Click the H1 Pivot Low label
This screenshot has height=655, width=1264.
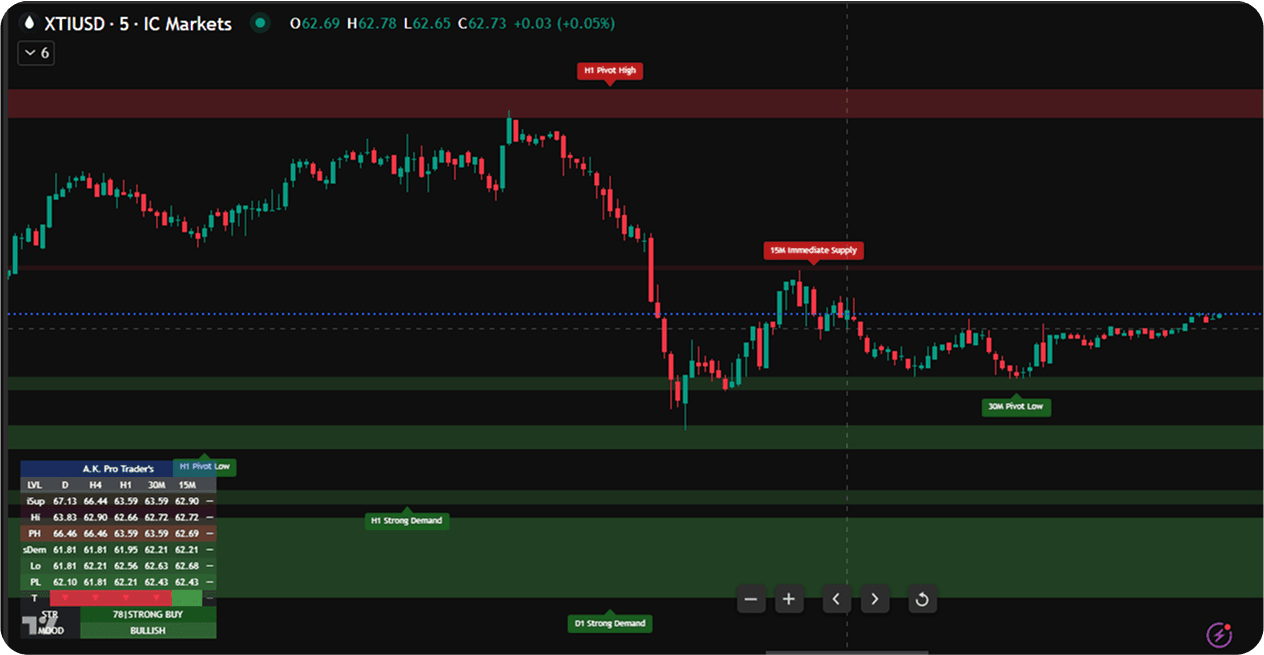coord(205,466)
